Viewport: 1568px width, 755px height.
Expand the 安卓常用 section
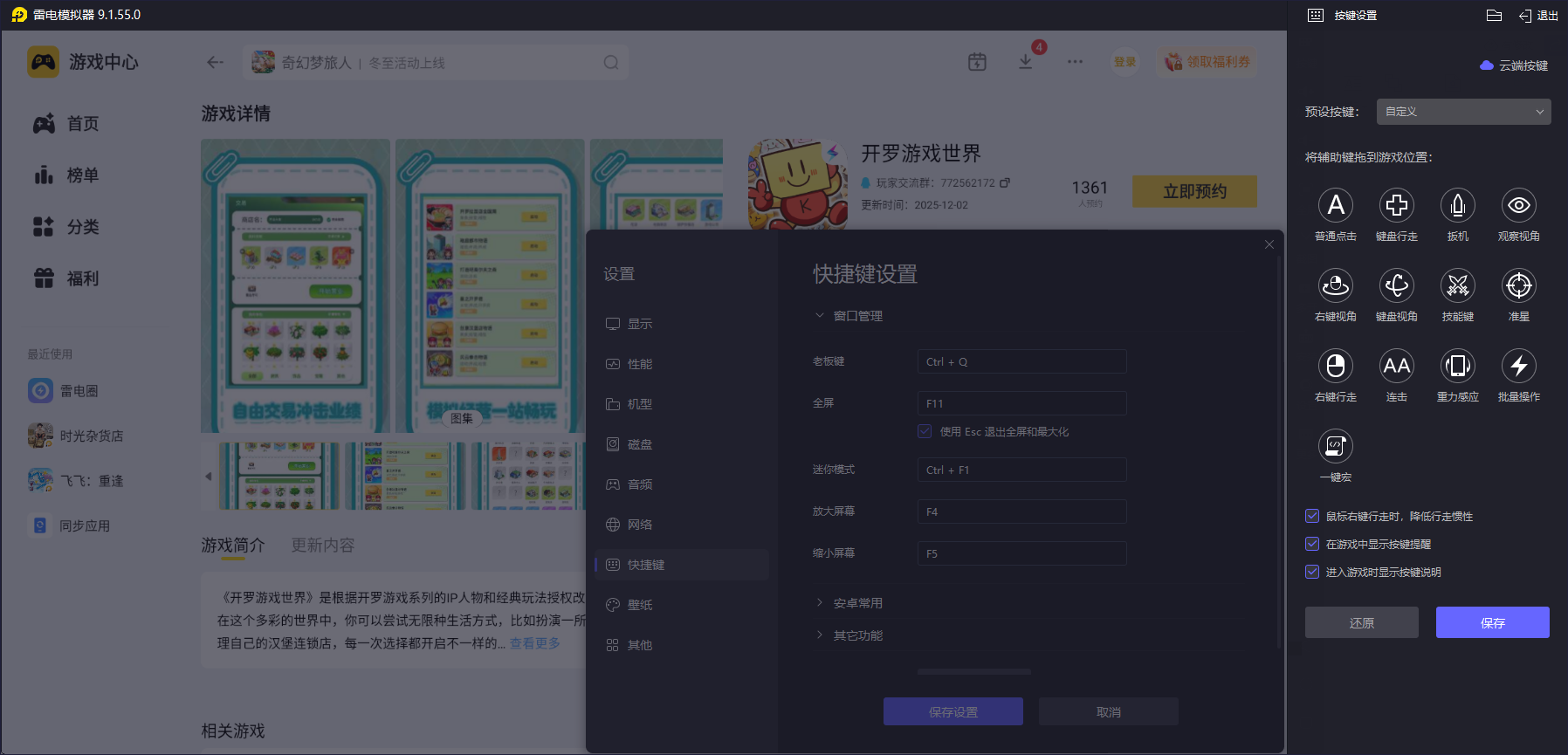point(848,603)
